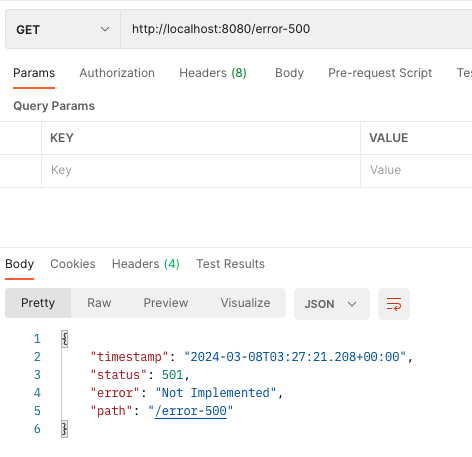View the response Headers (4) tab

(146, 264)
